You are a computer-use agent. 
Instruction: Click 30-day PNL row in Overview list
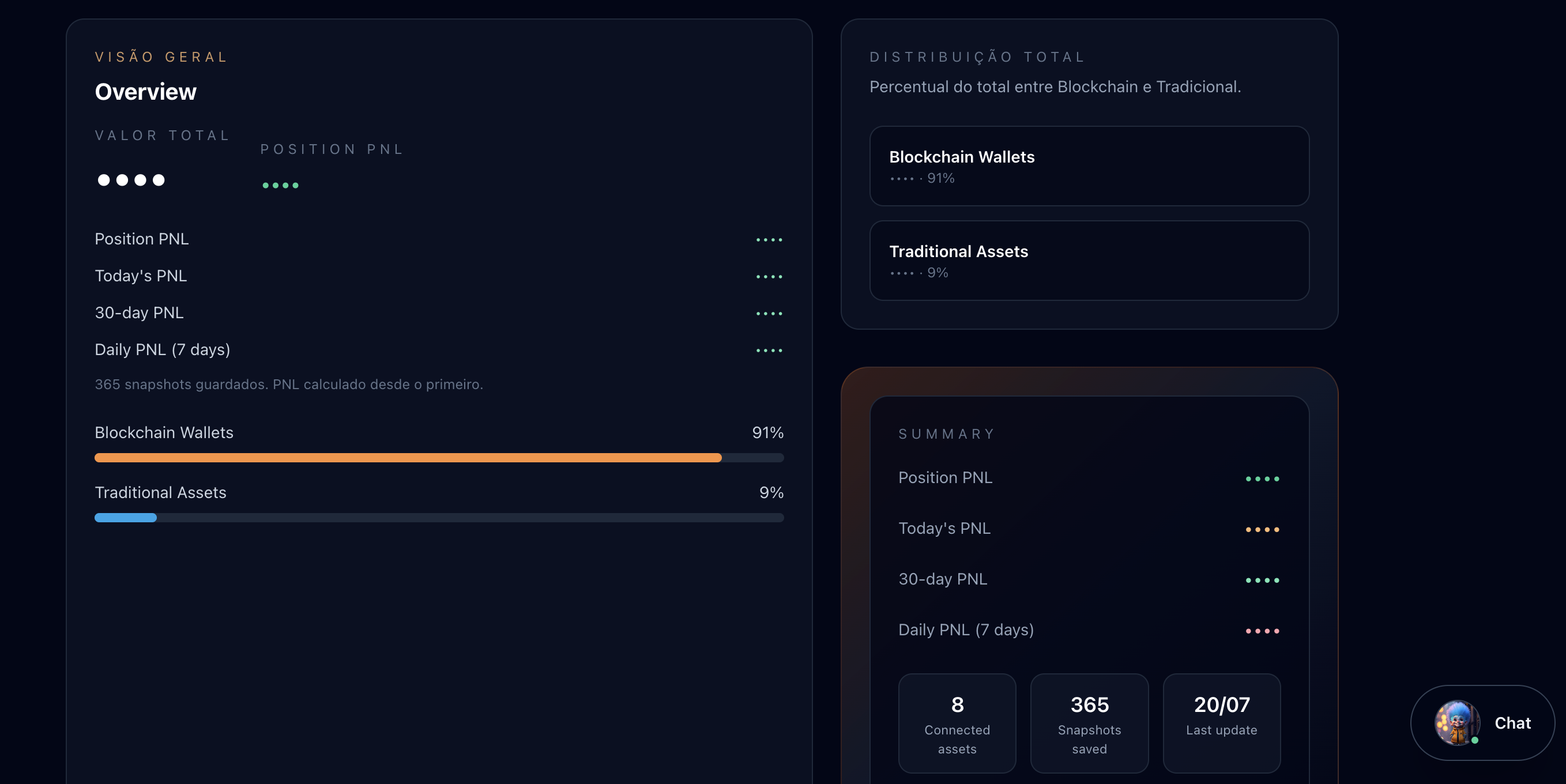tap(439, 313)
